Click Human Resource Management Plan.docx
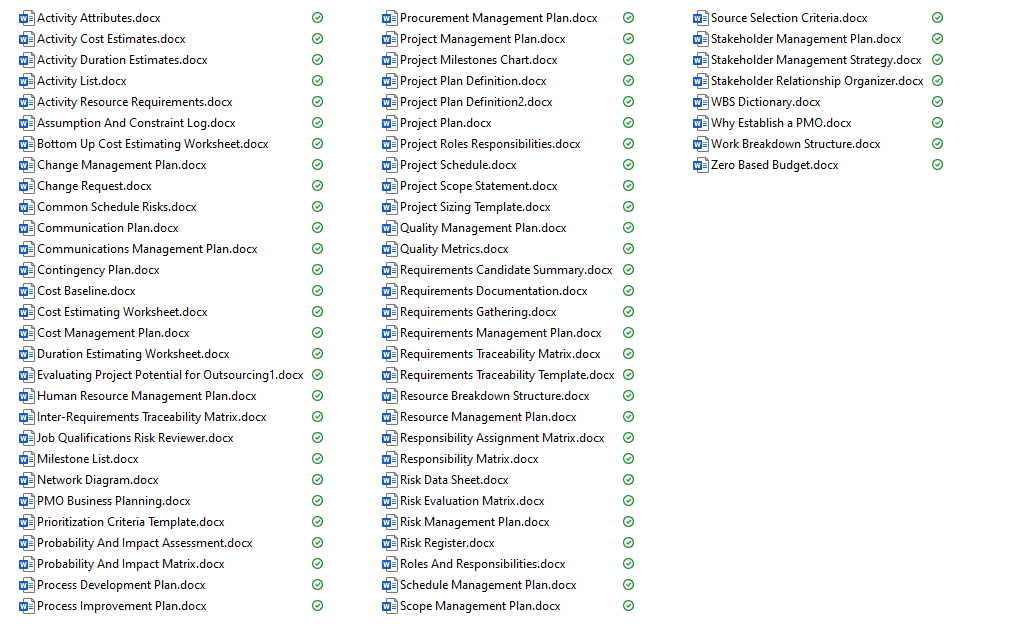This screenshot has width=1019, height=624. coord(147,396)
